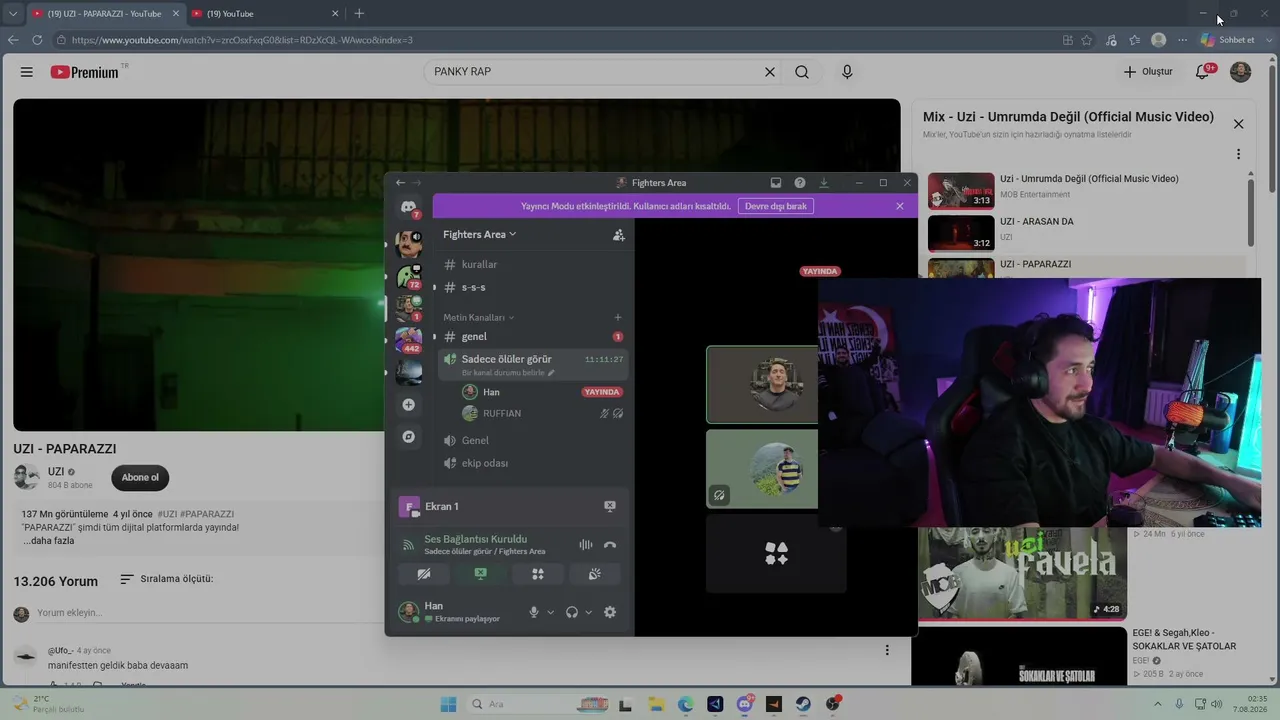Toggle Discord camera on or off
Viewport: 1280px width, 720px height.
click(x=424, y=574)
